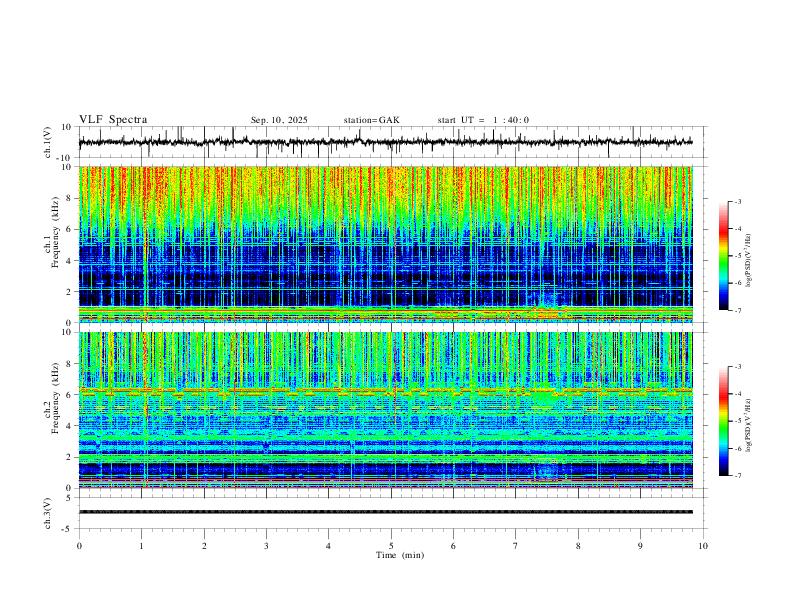Click the 'Sep. 10, 2025' date label
The height and width of the screenshot is (612, 792).
tap(279, 120)
